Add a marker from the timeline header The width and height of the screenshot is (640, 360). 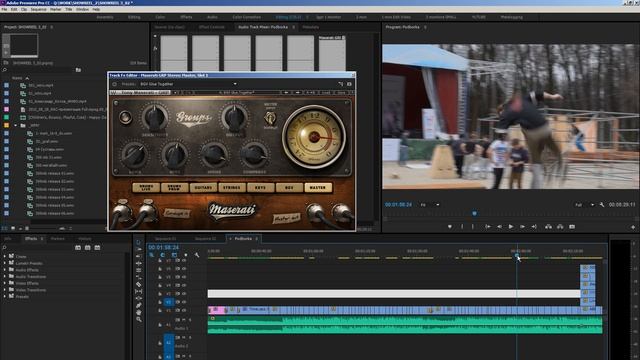tap(186, 255)
